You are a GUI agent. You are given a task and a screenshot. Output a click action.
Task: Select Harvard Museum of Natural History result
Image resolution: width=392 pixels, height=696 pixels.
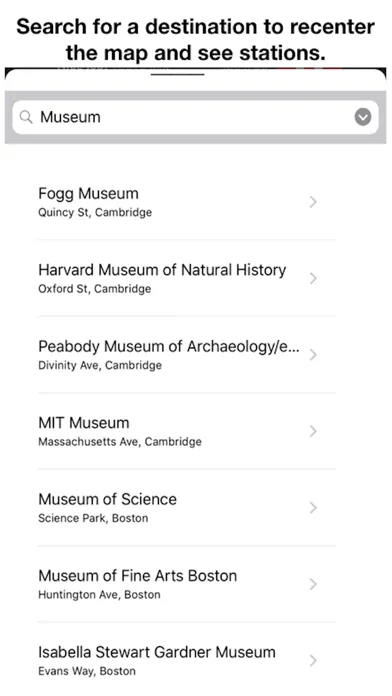pos(186,278)
